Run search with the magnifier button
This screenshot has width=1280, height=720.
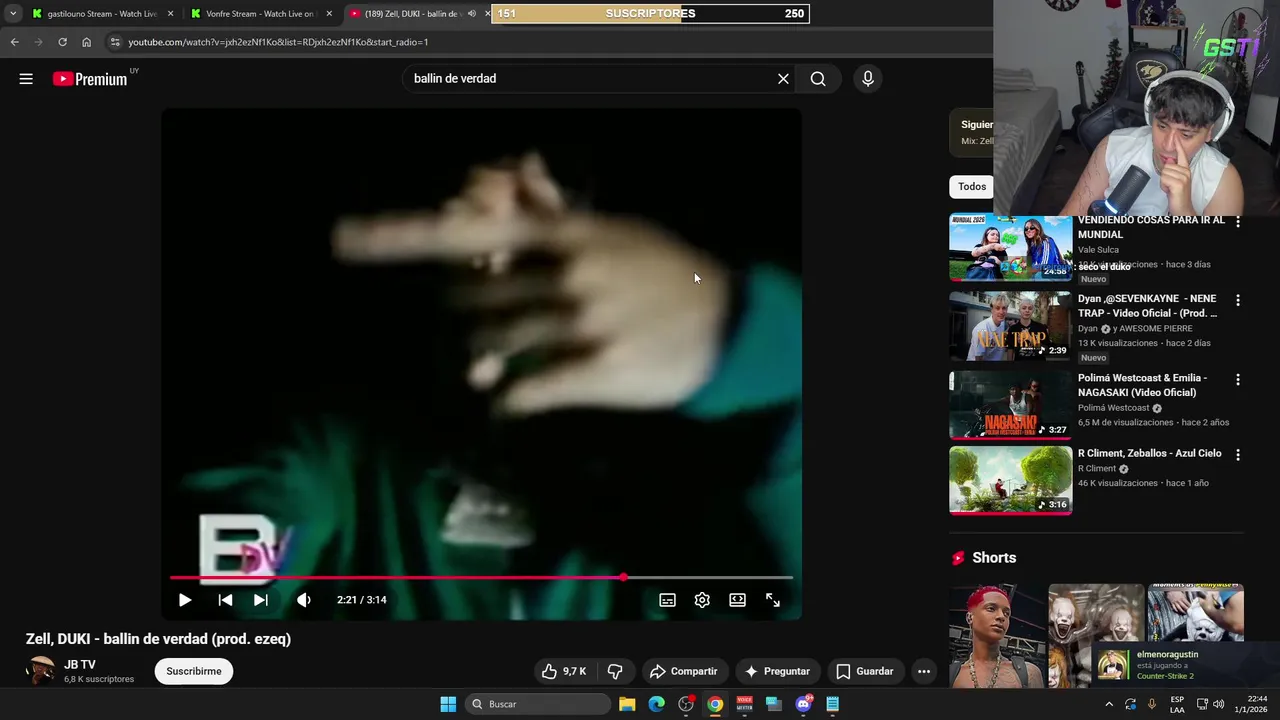tap(818, 79)
